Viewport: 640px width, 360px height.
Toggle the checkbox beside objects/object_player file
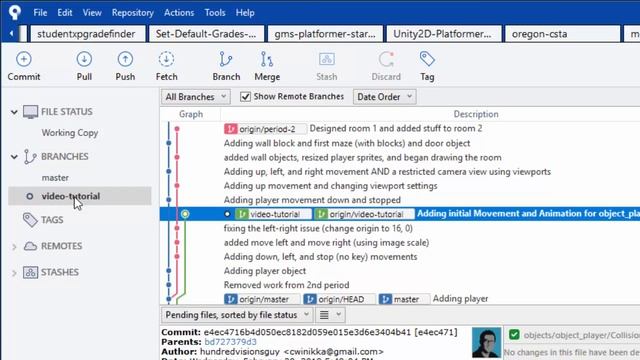(x=514, y=335)
